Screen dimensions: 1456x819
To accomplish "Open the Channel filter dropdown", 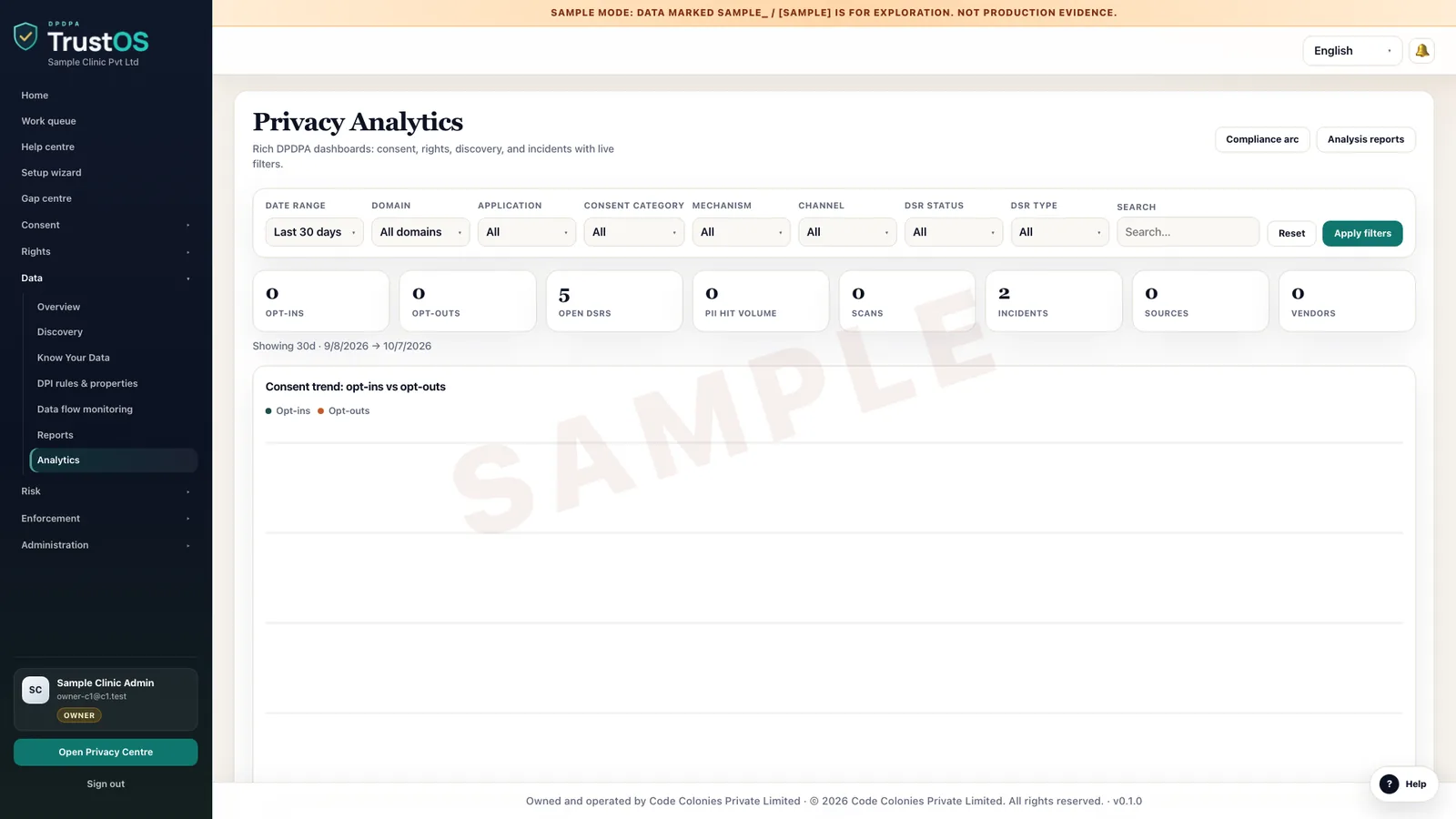I will [847, 232].
